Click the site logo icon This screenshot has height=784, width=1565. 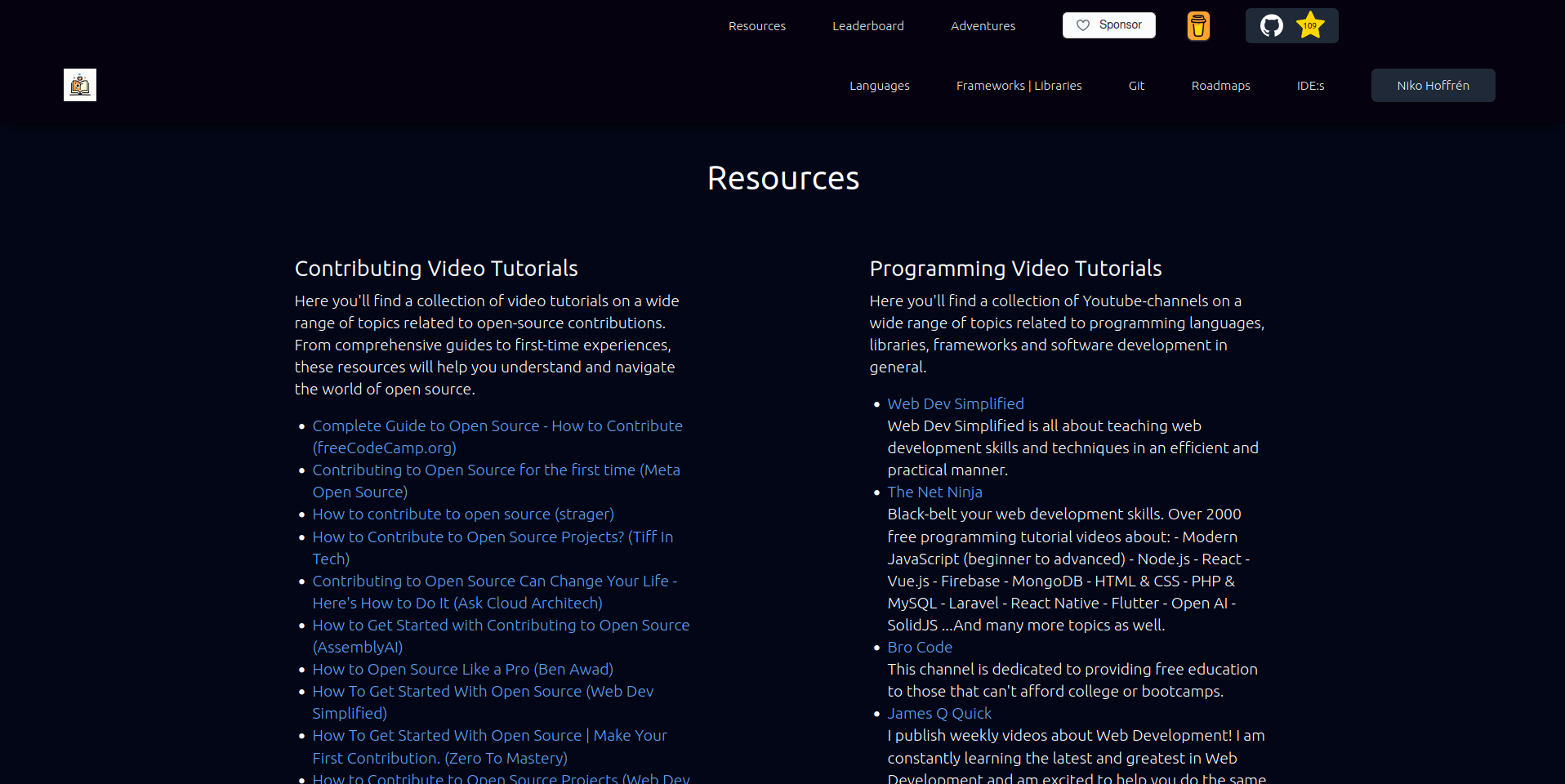click(x=80, y=85)
